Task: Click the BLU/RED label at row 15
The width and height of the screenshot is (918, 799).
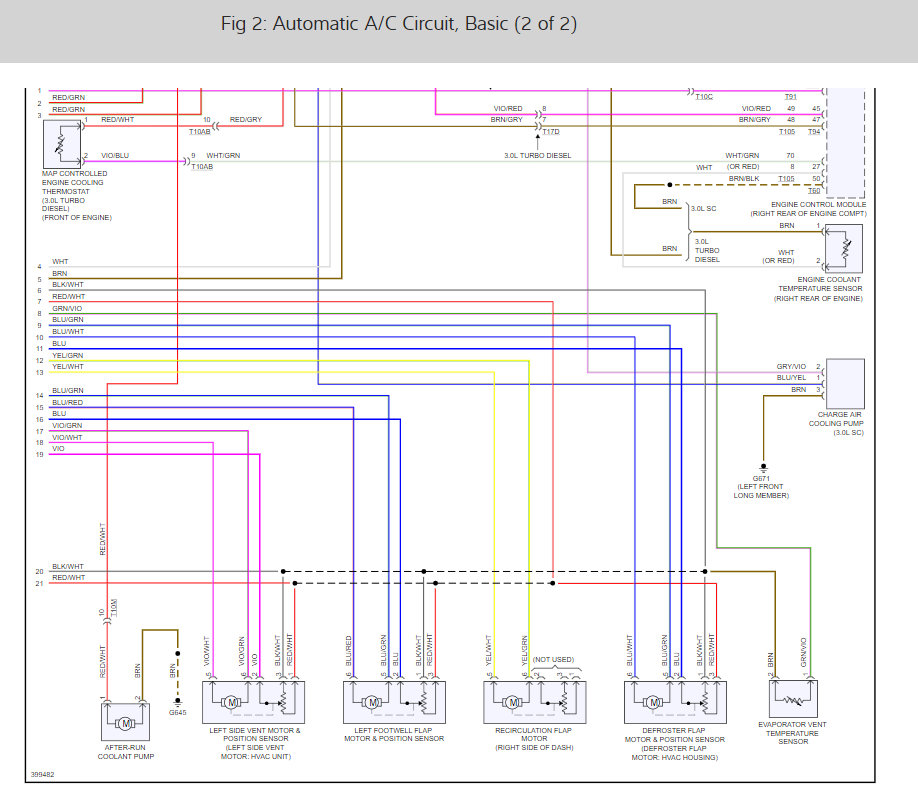Action: pos(67,403)
